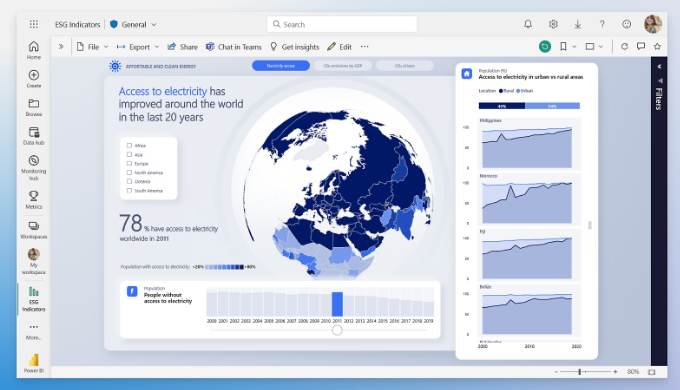
Task: Select the Electricity access tab
Action: click(x=281, y=66)
